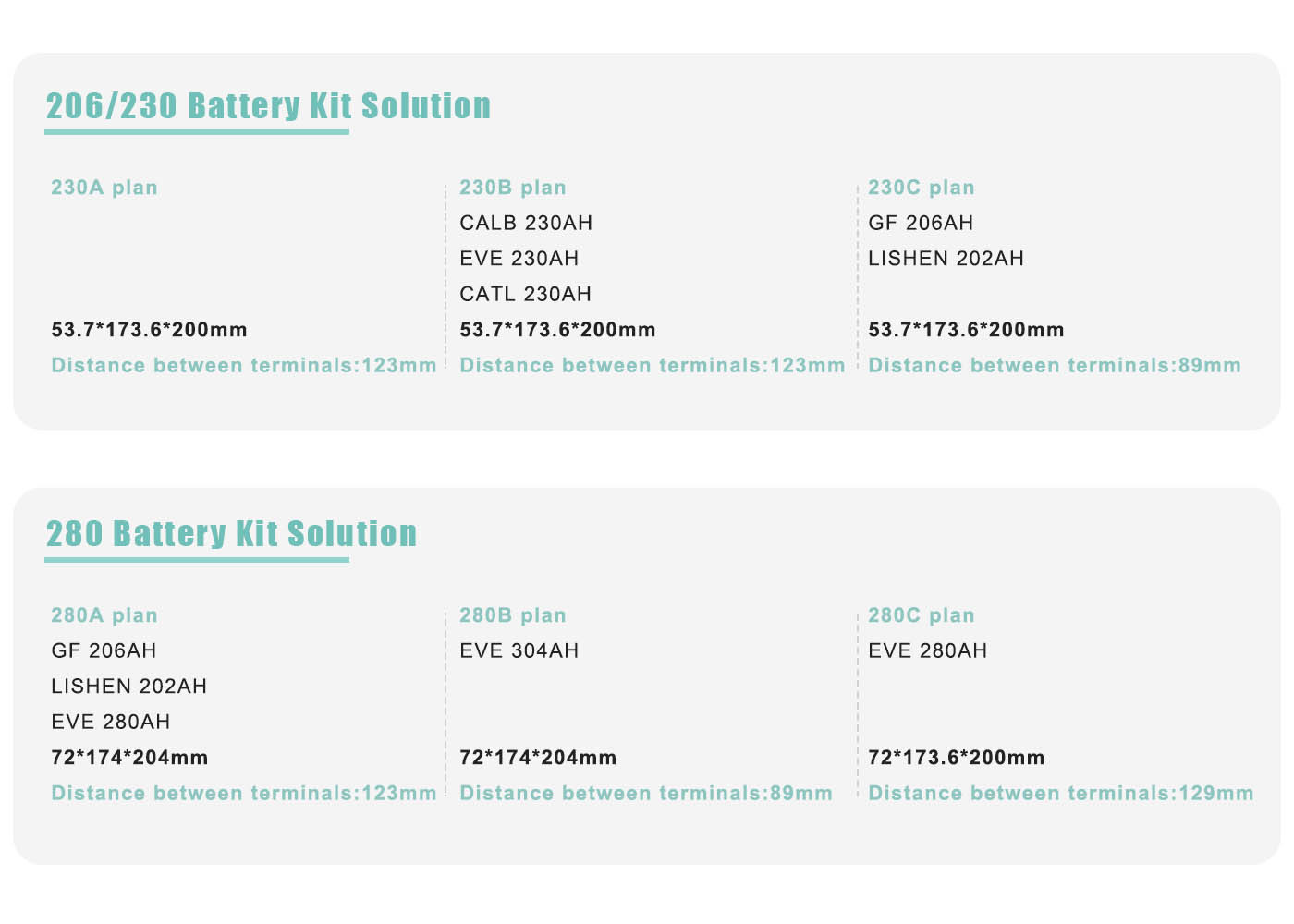Click the 72*173.6*200mm dimension text
The height and width of the screenshot is (924, 1294).
957,758
